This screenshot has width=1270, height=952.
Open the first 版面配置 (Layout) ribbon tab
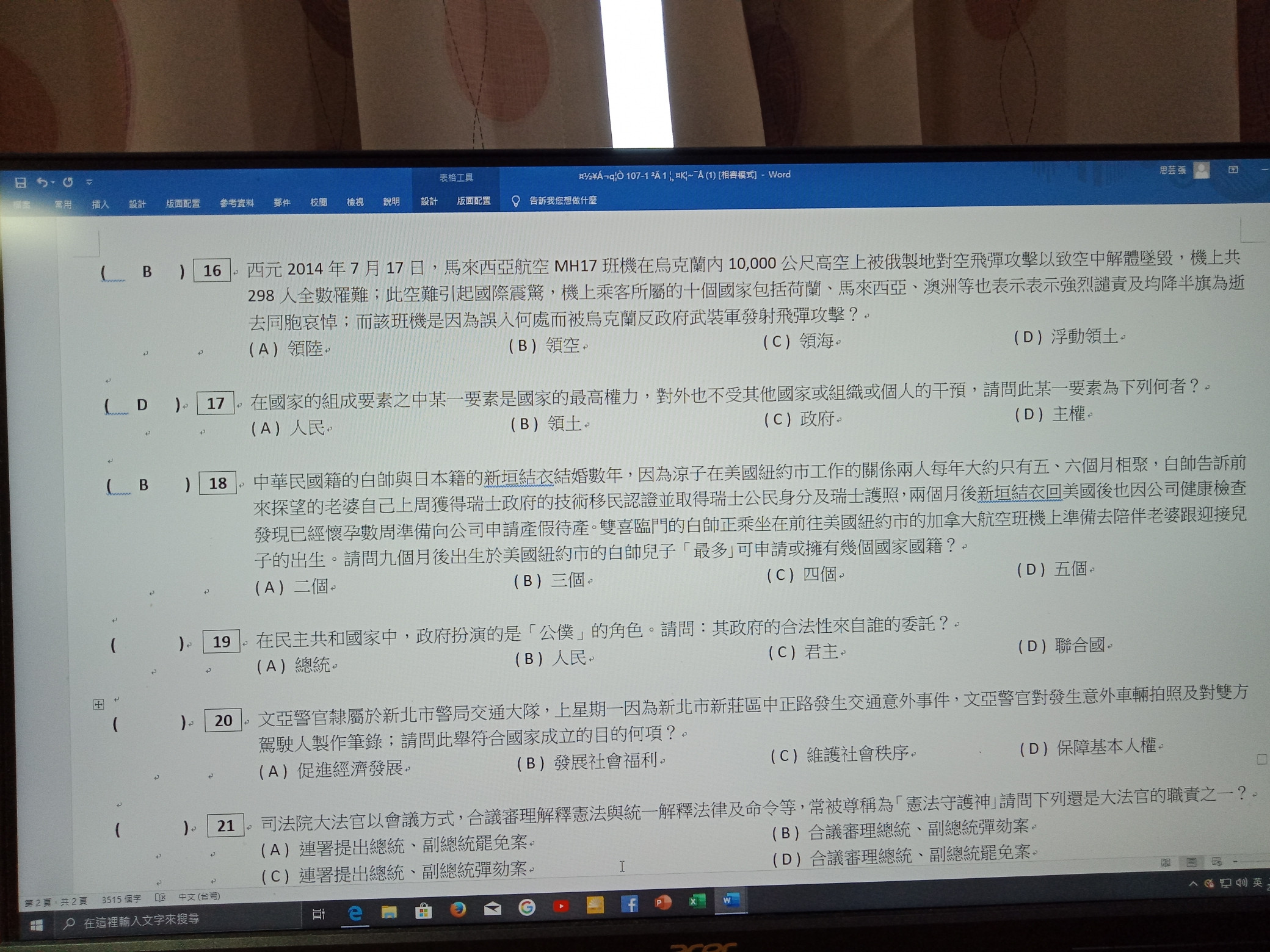[x=183, y=203]
